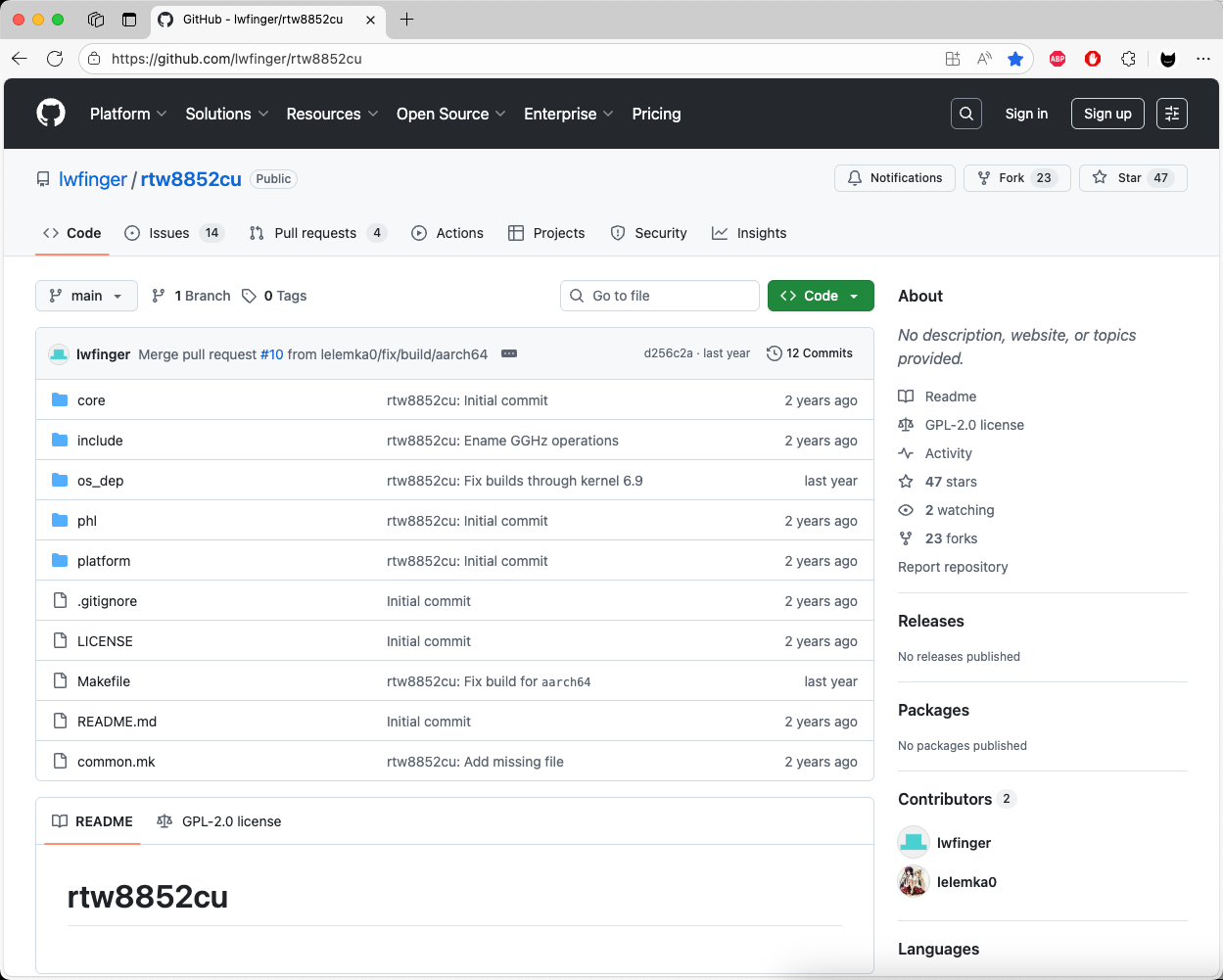Viewport: 1223px width, 980px height.
Task: Open the ABP extension icon
Action: pyautogui.click(x=1058, y=59)
